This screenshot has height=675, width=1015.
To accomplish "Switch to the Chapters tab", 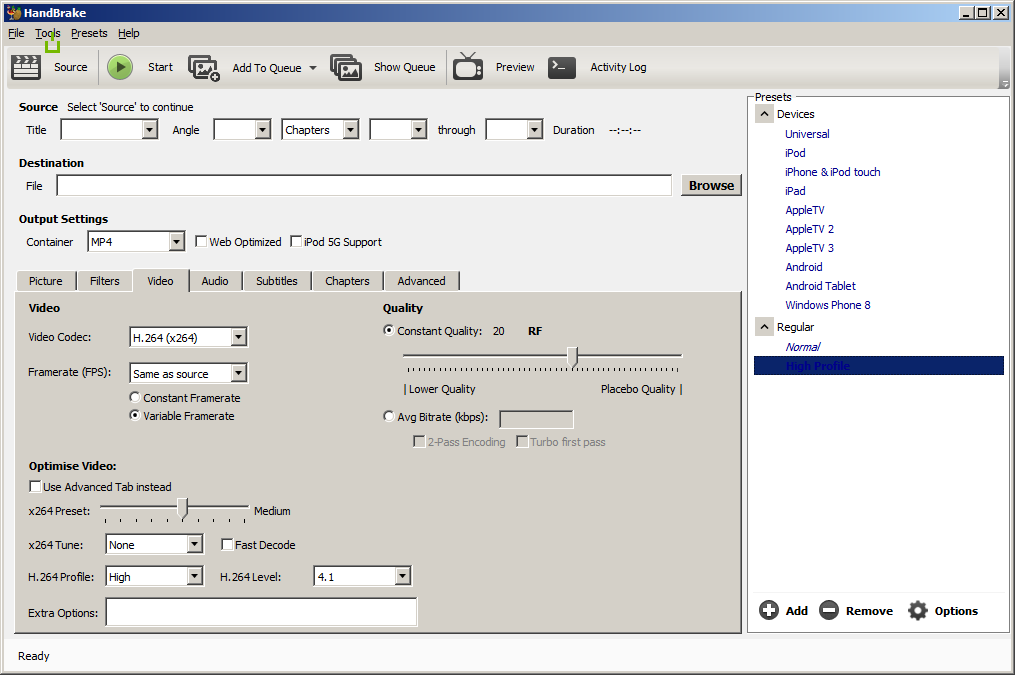I will pos(348,281).
